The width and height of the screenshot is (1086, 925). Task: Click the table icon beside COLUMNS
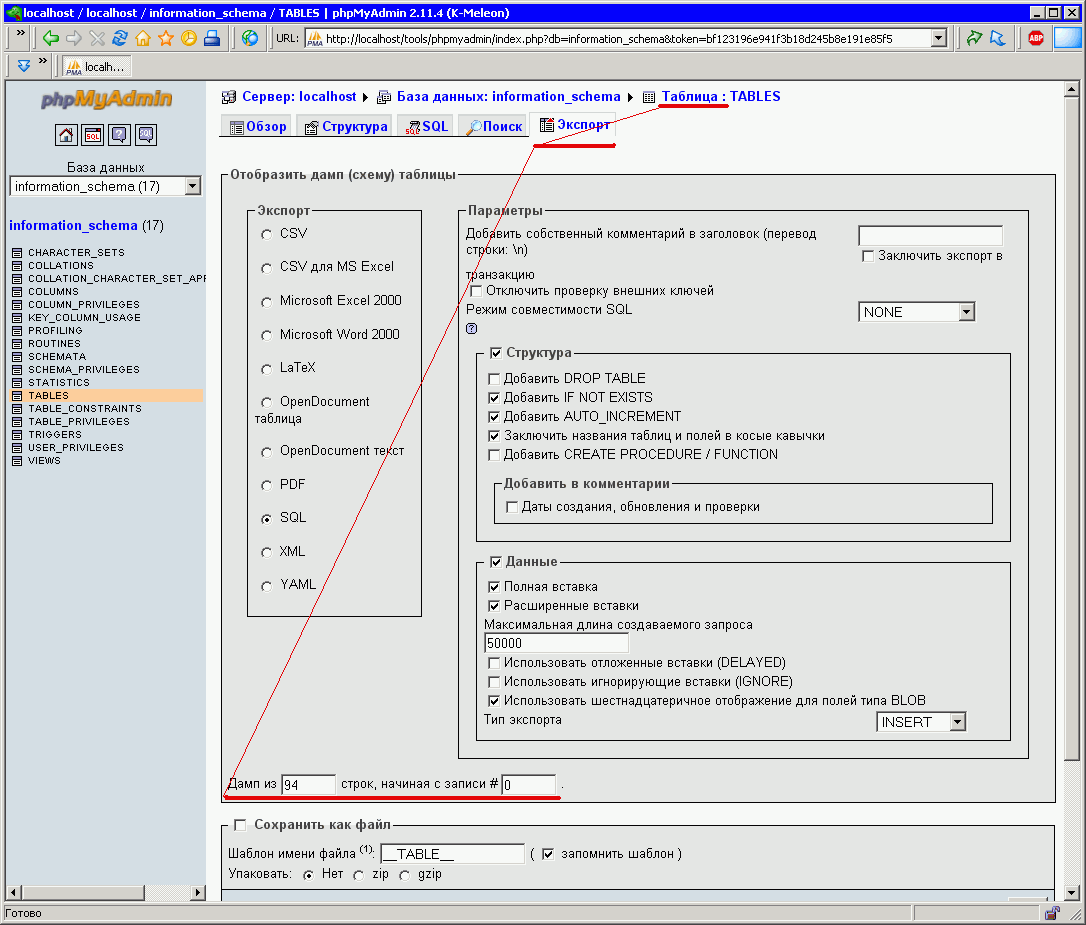pyautogui.click(x=17, y=291)
